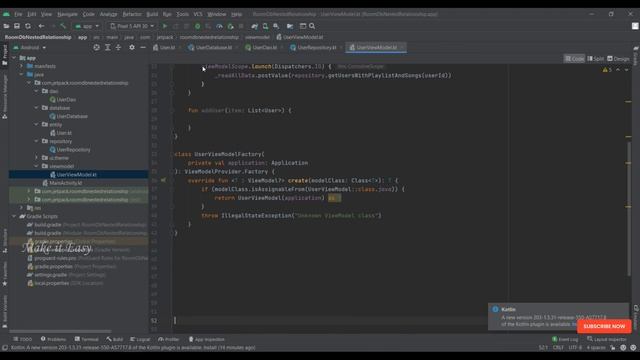Collapse the viewmodel package
This screenshot has height=360, width=640.
click(36, 166)
